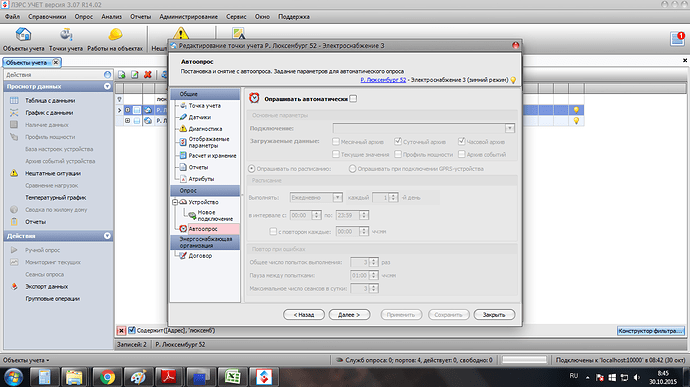
Task: Open Конструктор фильтра button
Action: click(x=650, y=331)
